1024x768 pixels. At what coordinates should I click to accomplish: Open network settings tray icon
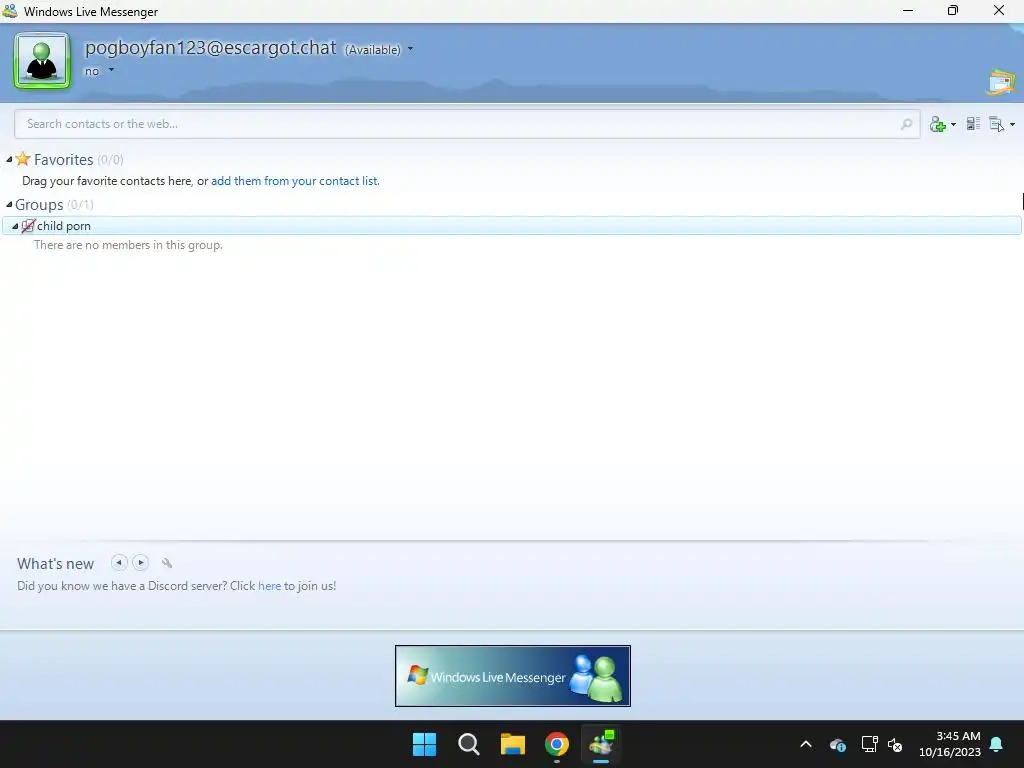point(869,744)
